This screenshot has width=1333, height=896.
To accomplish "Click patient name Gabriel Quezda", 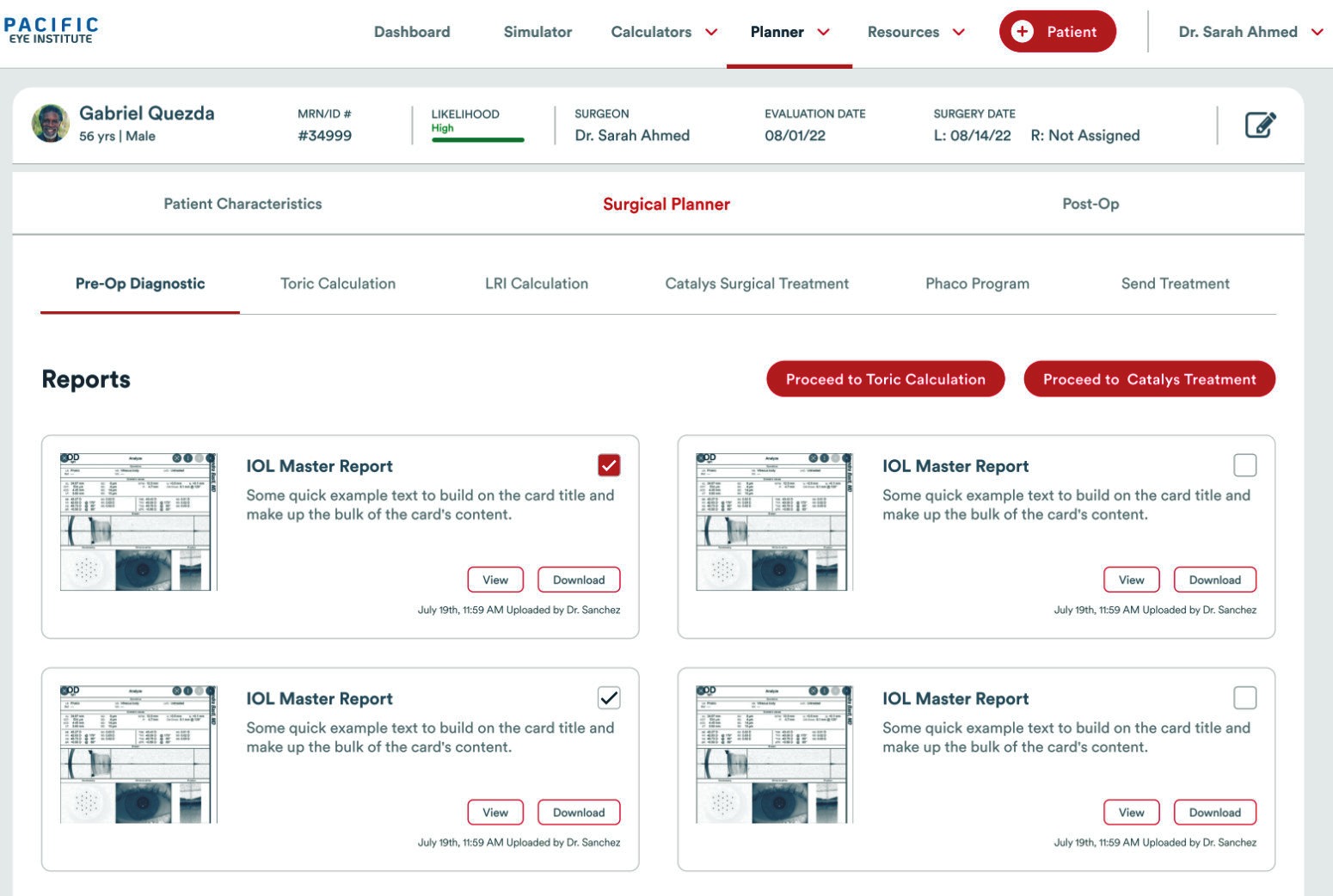I will coord(147,113).
